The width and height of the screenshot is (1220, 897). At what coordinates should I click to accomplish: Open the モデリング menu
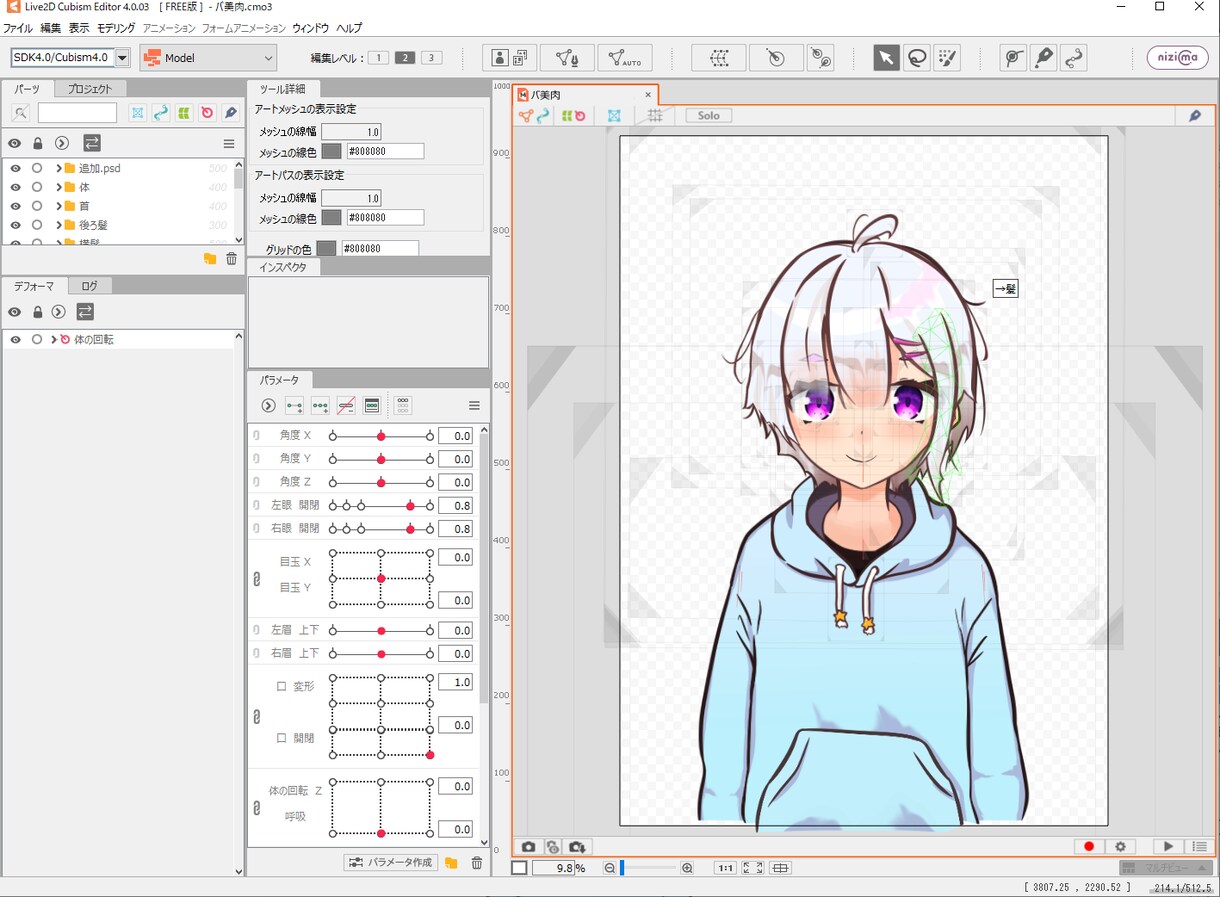pyautogui.click(x=116, y=28)
